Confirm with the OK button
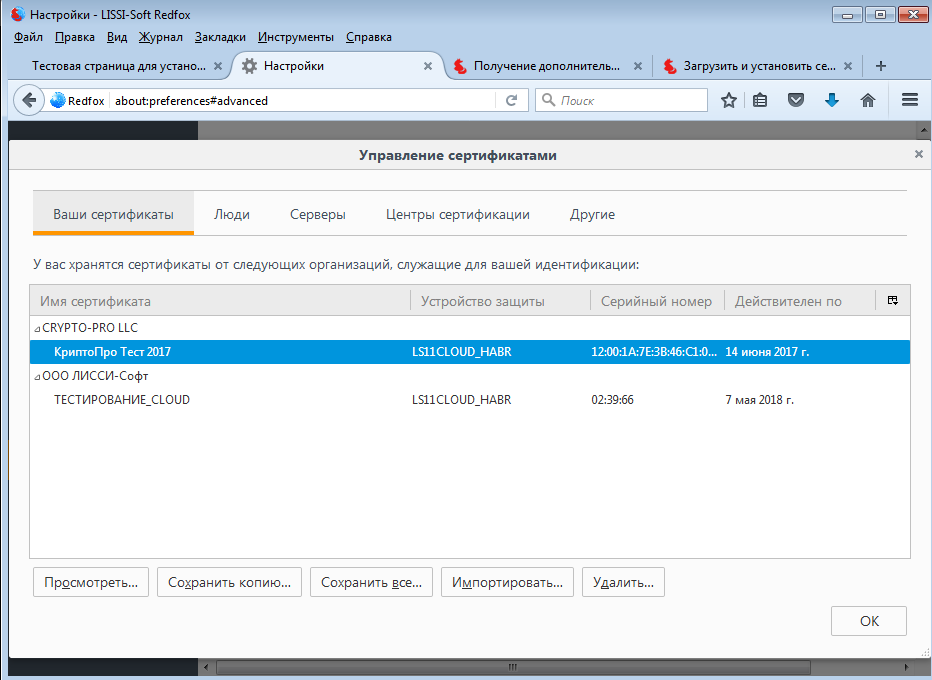Viewport: 932px width, 680px height. (x=869, y=621)
